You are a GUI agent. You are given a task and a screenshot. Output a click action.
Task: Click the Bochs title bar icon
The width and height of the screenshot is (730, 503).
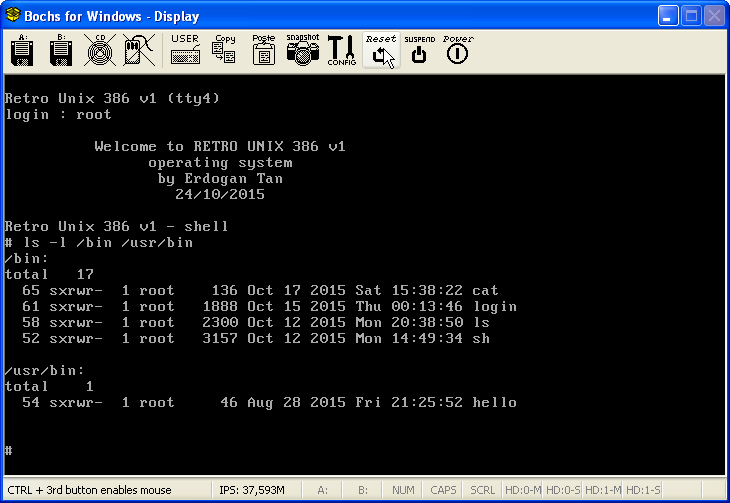pos(14,16)
